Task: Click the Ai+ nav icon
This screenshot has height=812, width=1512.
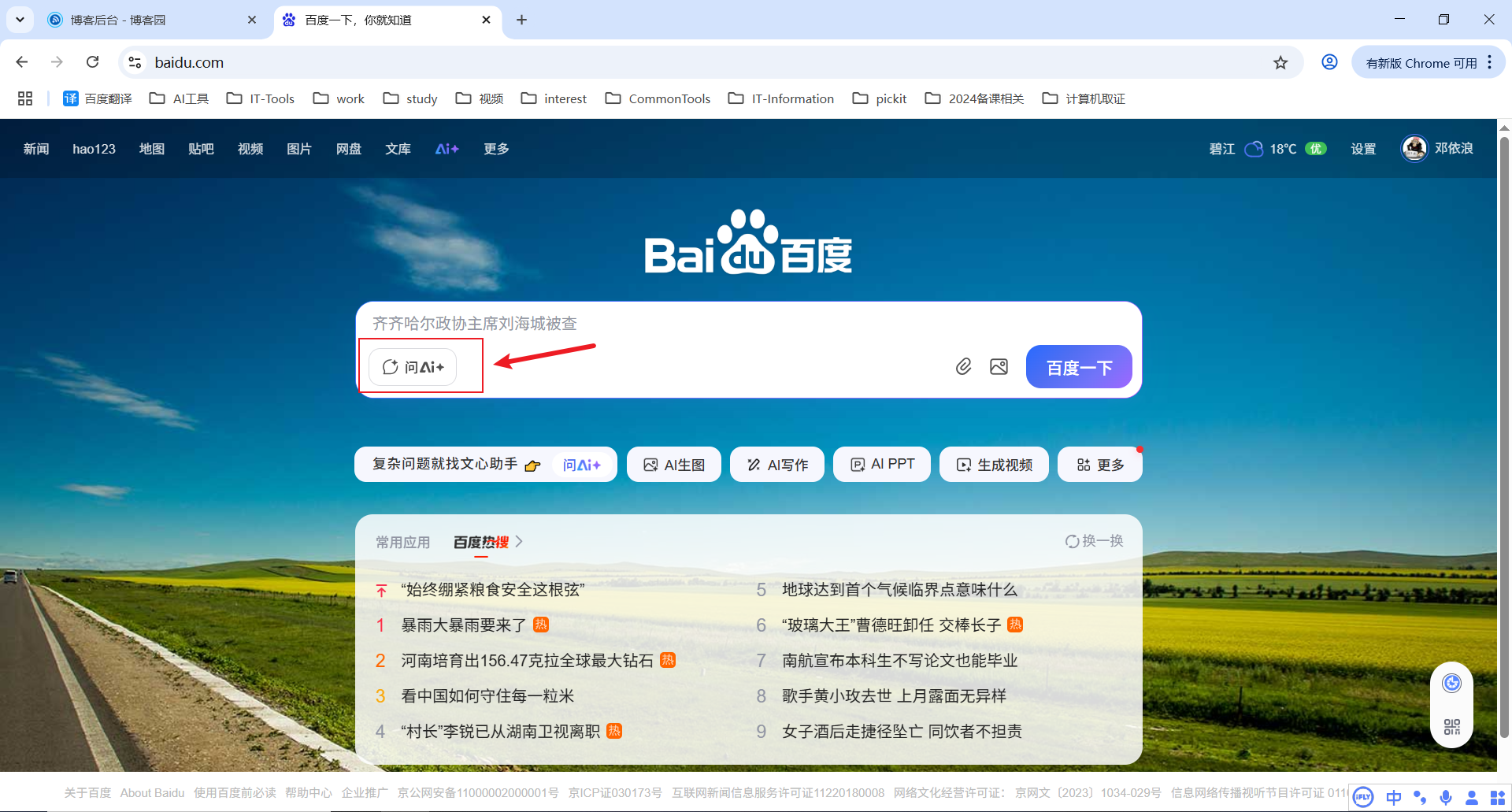Action: (x=447, y=149)
